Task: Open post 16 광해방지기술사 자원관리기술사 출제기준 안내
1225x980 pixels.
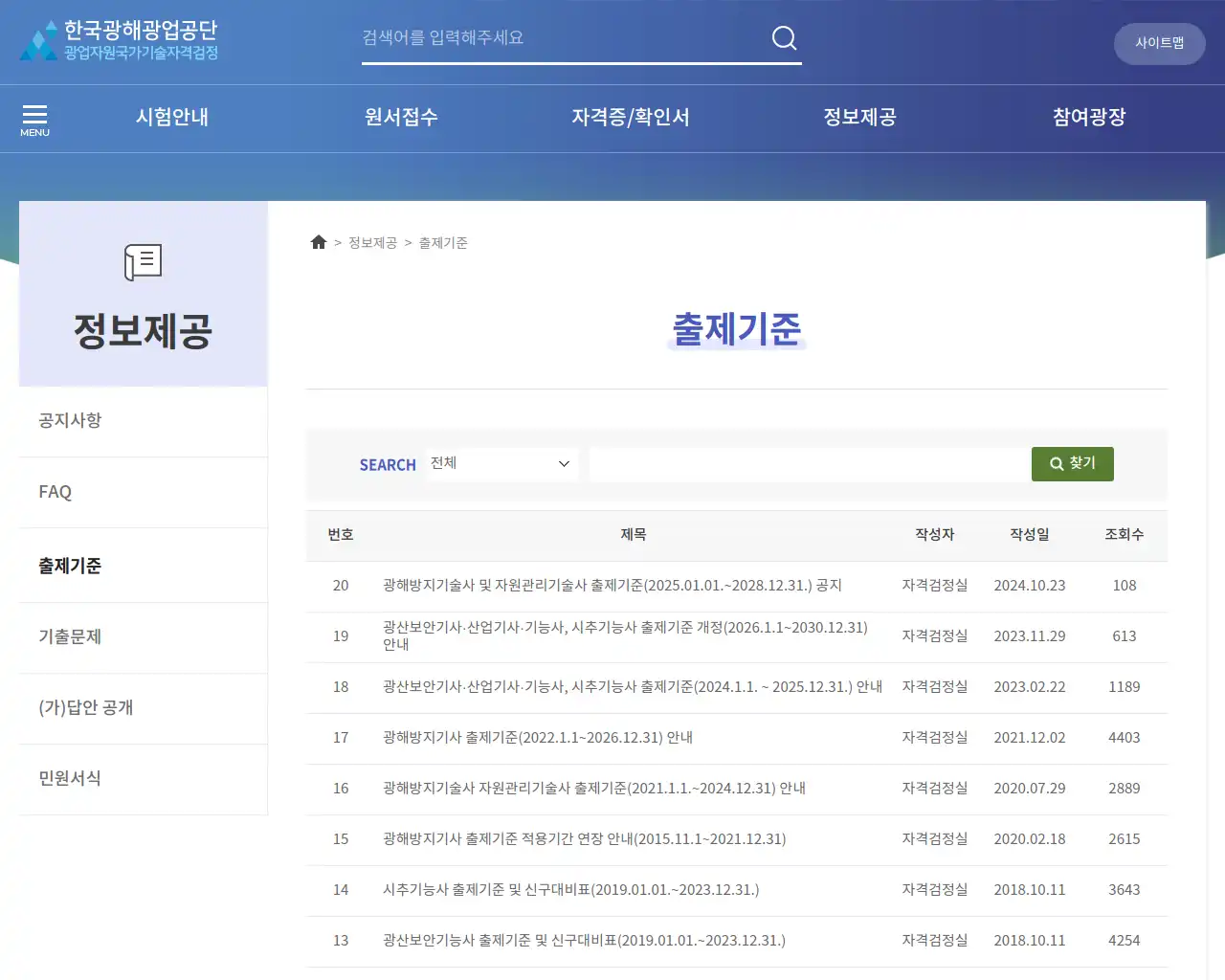Action: 594,789
